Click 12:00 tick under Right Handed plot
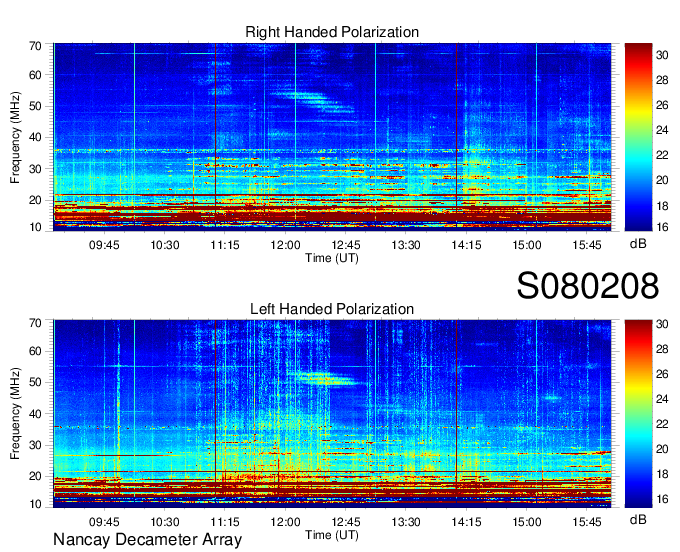The width and height of the screenshot is (680, 552). point(285,245)
